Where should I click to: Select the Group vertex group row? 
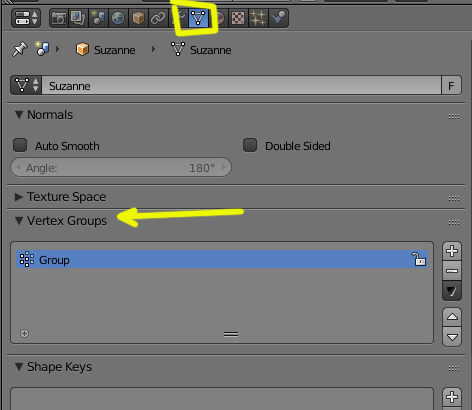point(222,259)
